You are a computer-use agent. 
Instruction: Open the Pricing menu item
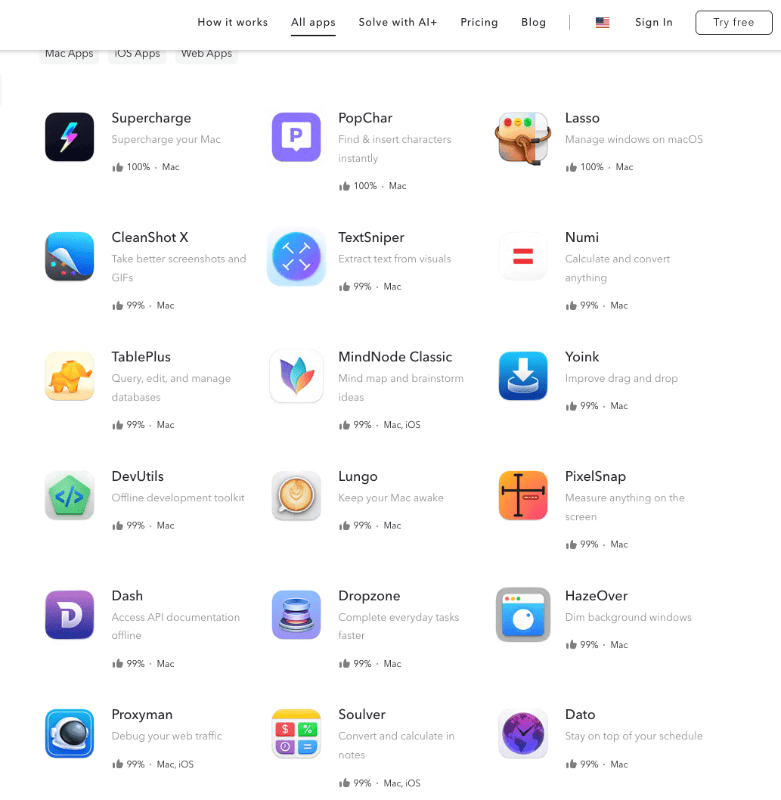[x=479, y=22]
